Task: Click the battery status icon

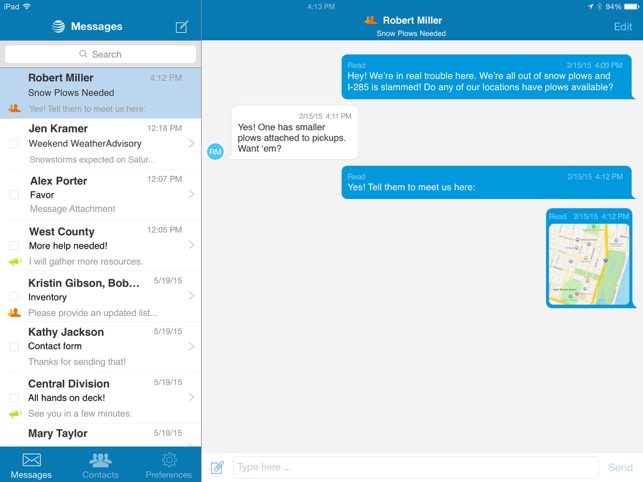Action: pos(631,7)
